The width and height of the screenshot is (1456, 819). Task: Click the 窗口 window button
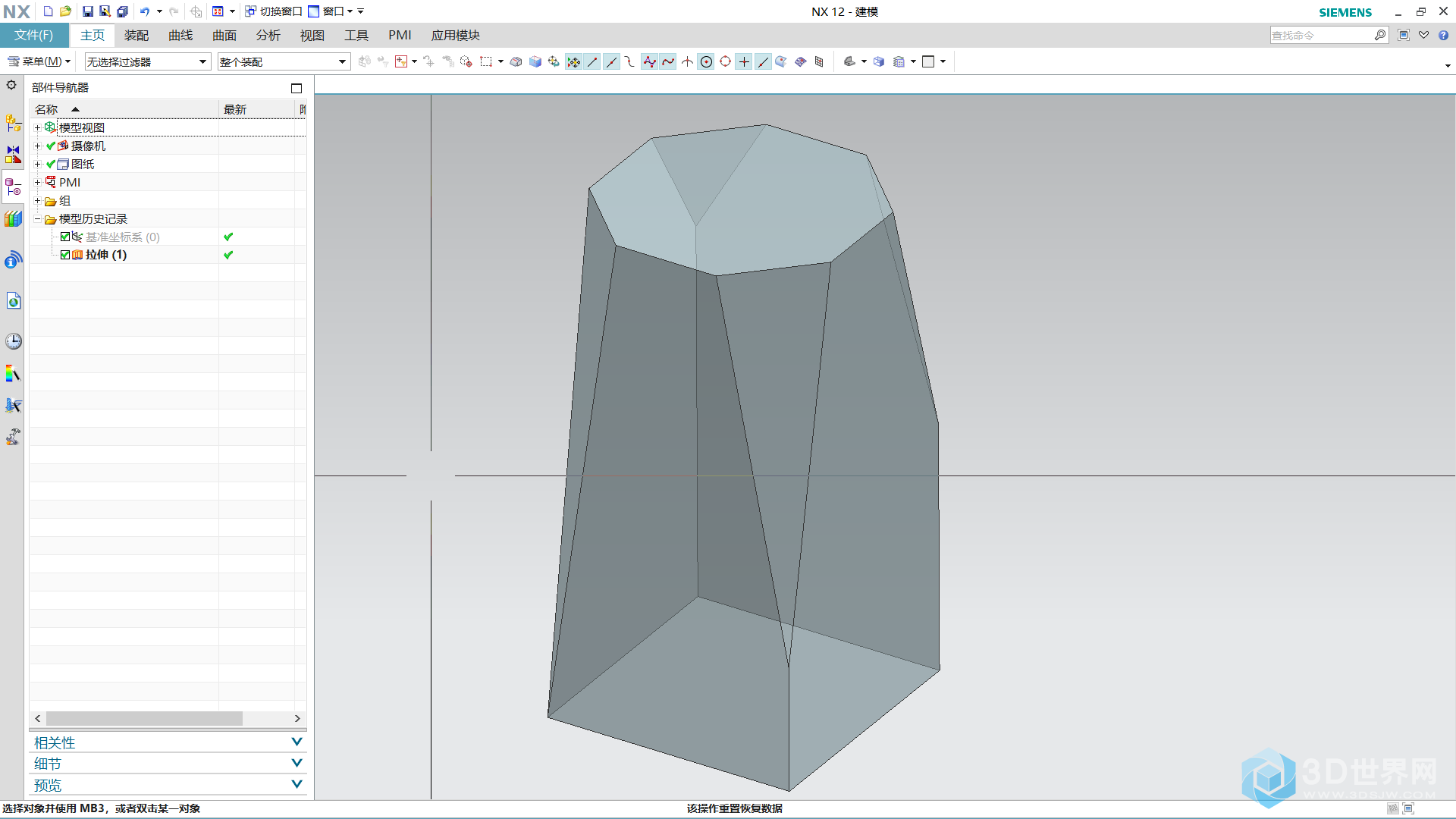tap(331, 11)
